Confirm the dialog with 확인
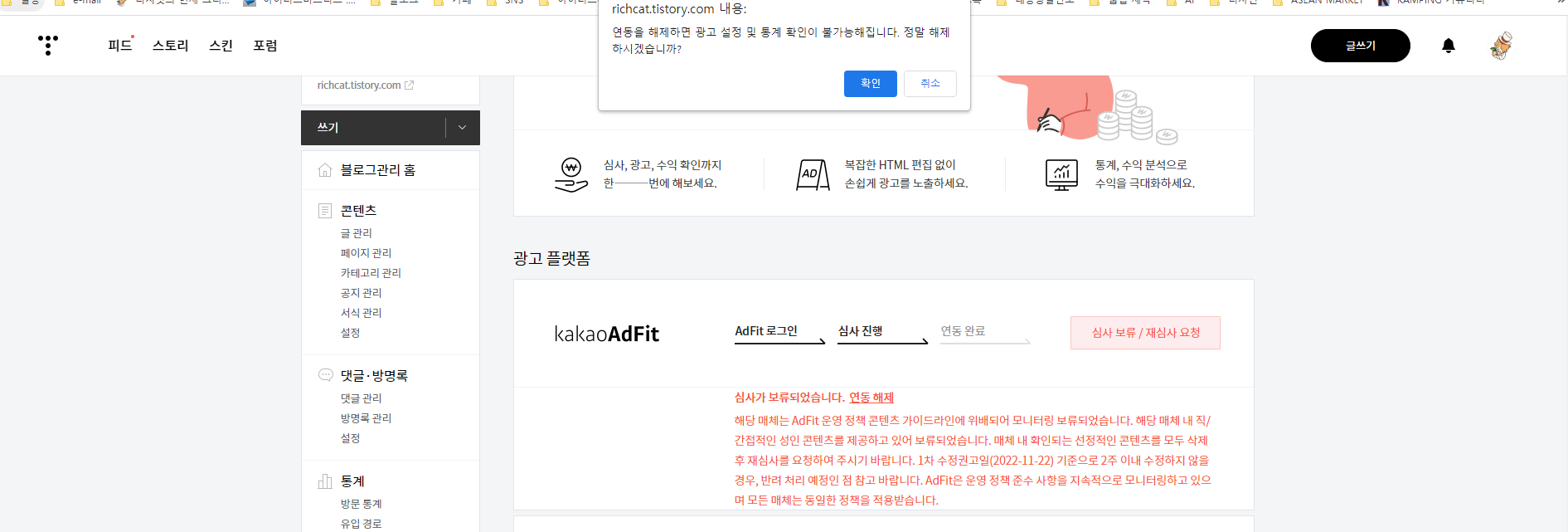This screenshot has width=1568, height=532. click(871, 84)
